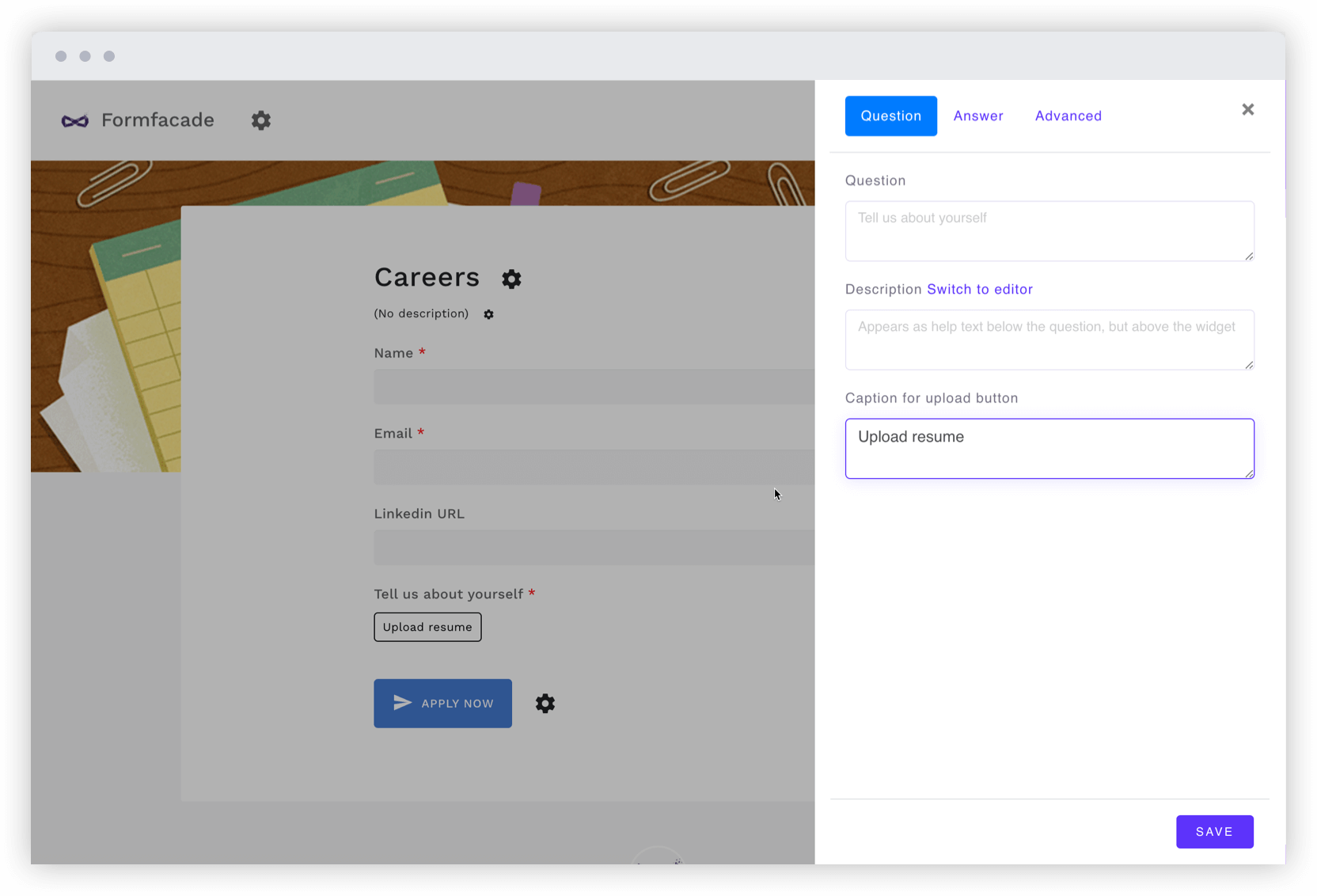
Task: Click the Formfacade infinity logo icon
Action: pyautogui.click(x=75, y=120)
